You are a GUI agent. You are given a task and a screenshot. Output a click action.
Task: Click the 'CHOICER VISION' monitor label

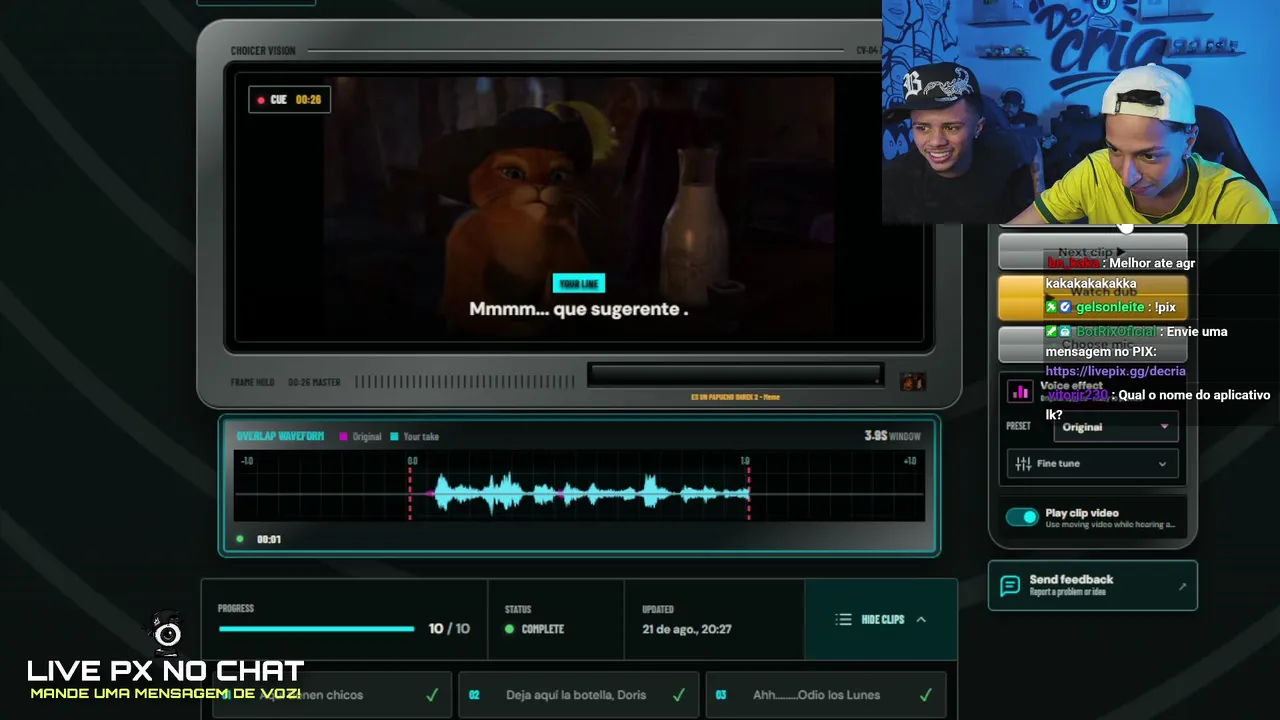263,51
